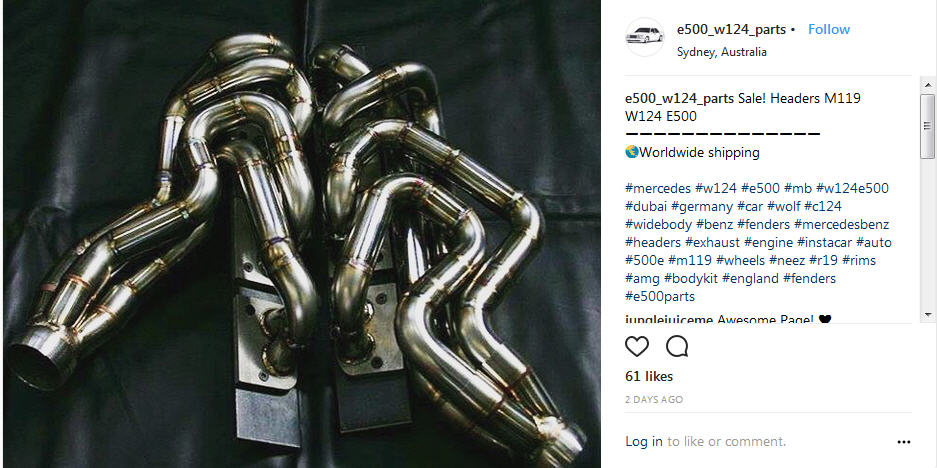
Task: Open the comment speech bubble icon
Action: click(x=677, y=347)
